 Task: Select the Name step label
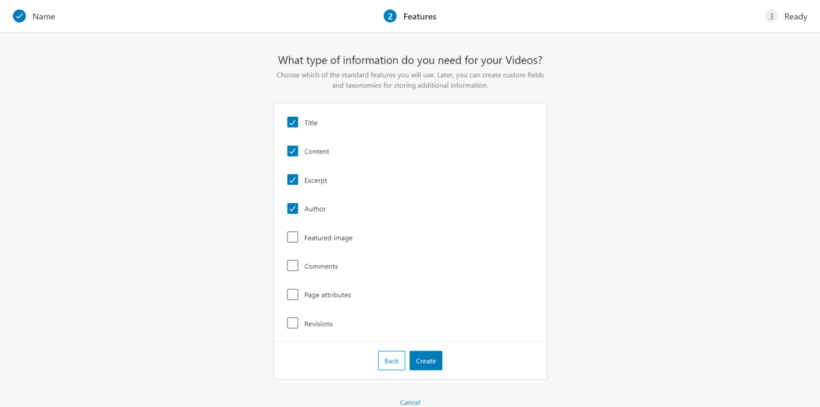(x=44, y=16)
